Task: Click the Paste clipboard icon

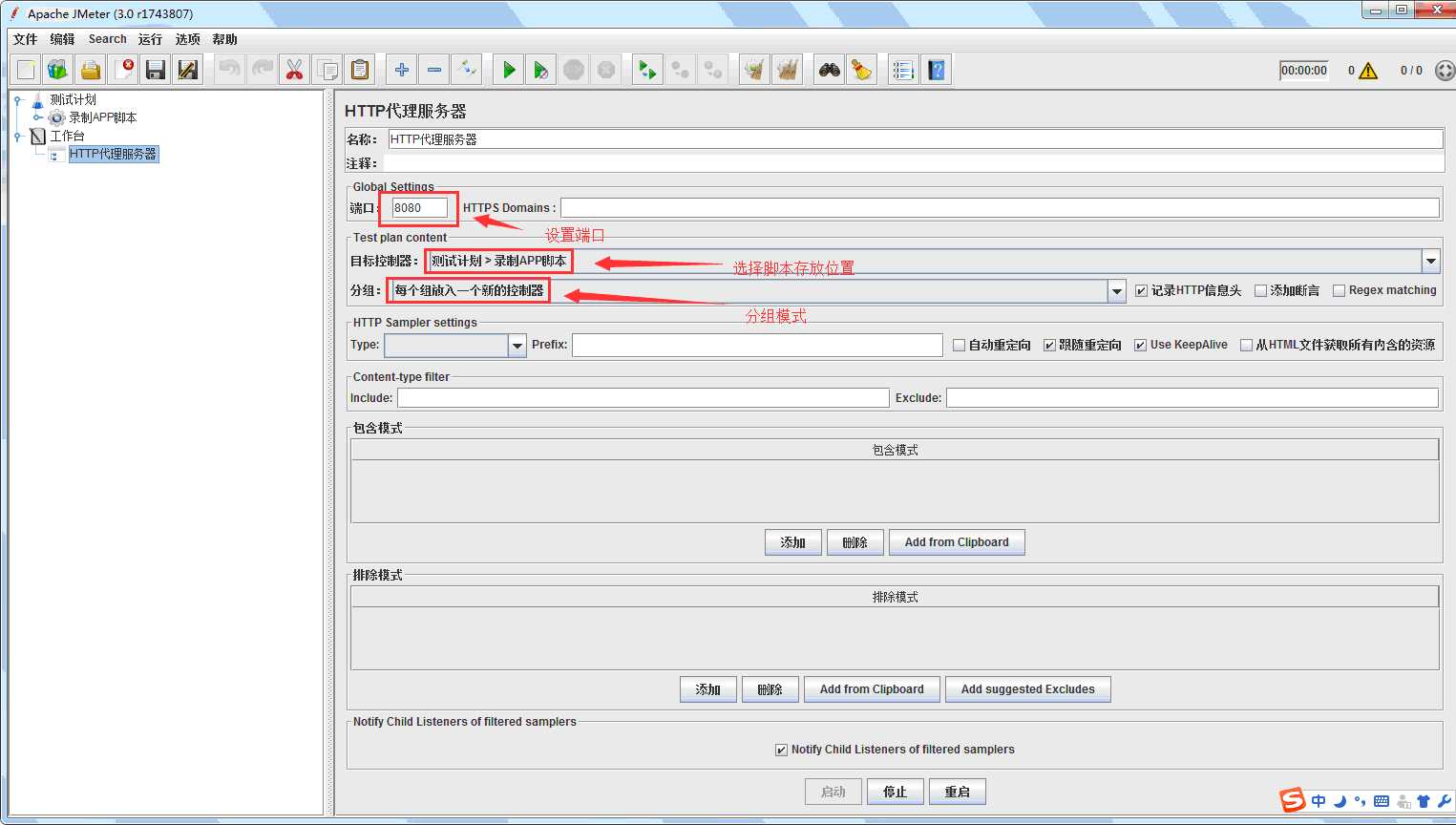Action: [x=360, y=70]
